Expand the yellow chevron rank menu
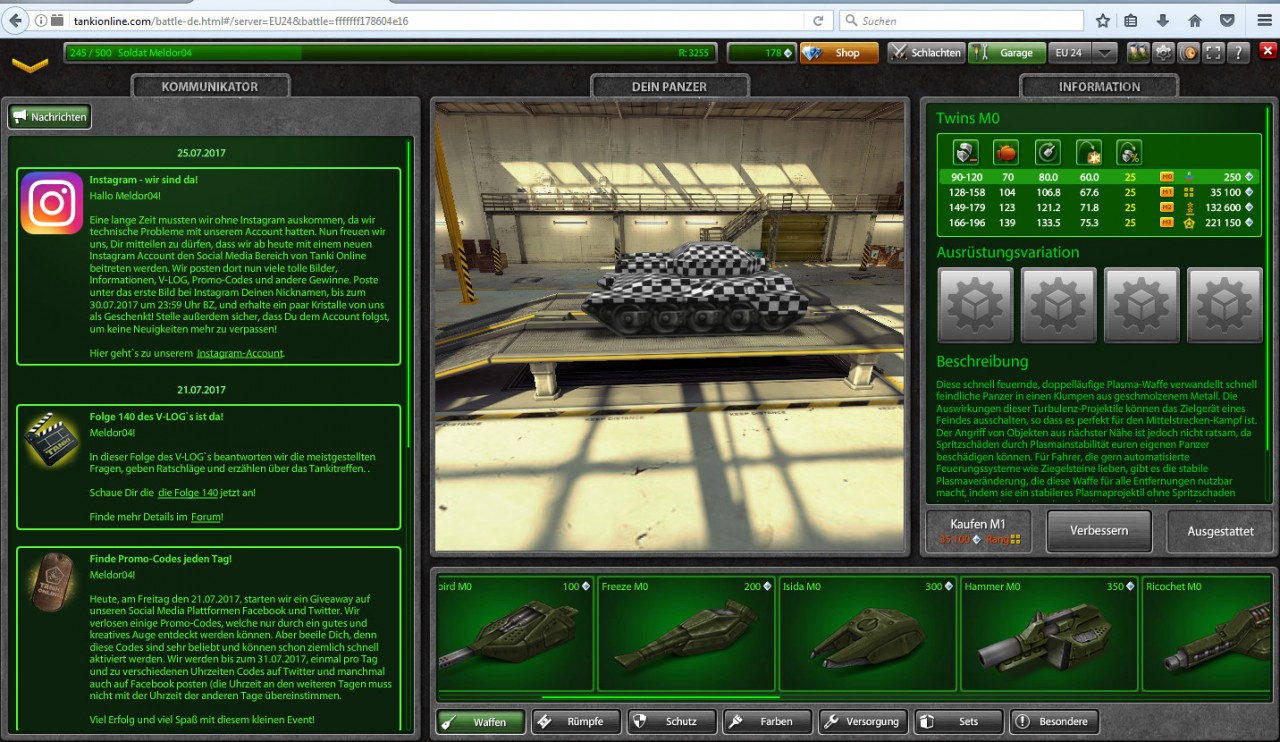Image resolution: width=1280 pixels, height=742 pixels. (x=30, y=65)
